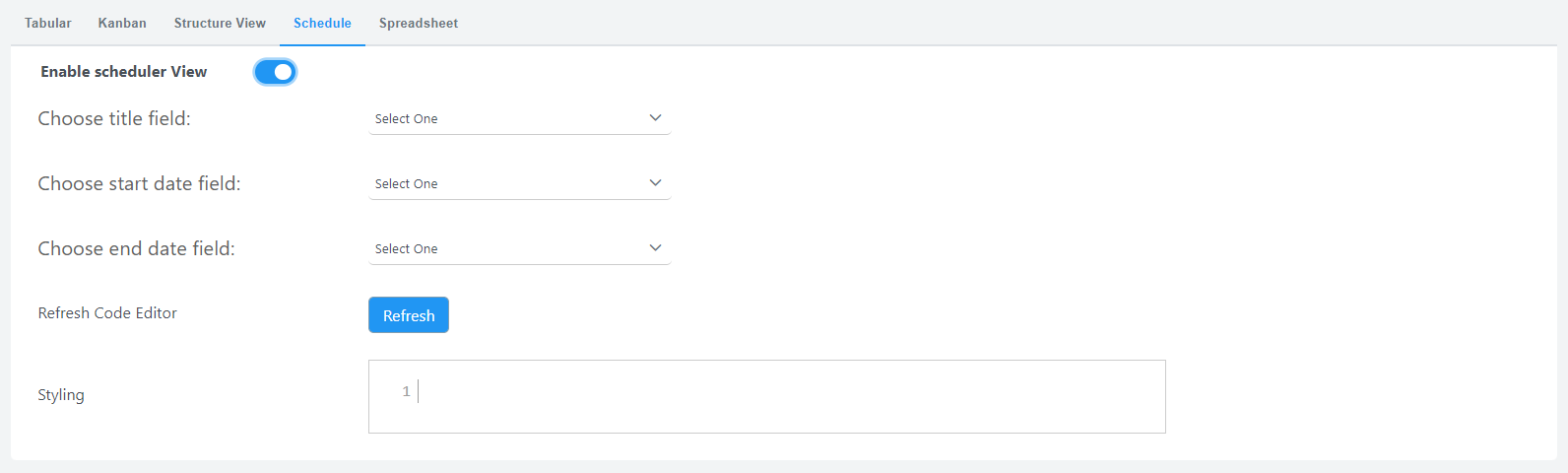Disable the scheduler view toggle

[275, 72]
